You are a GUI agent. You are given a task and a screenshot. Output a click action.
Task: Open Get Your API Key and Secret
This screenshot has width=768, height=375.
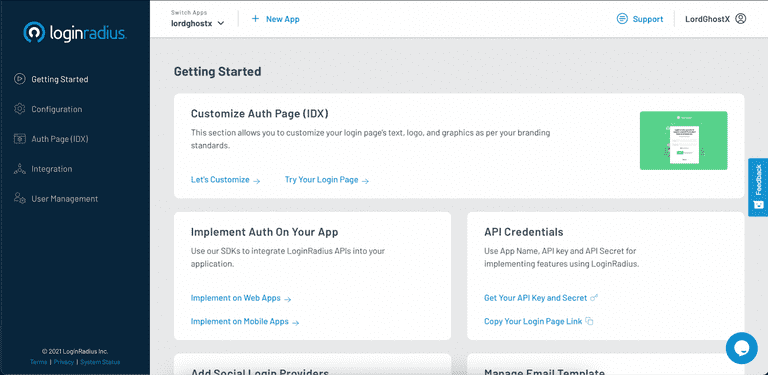click(541, 298)
